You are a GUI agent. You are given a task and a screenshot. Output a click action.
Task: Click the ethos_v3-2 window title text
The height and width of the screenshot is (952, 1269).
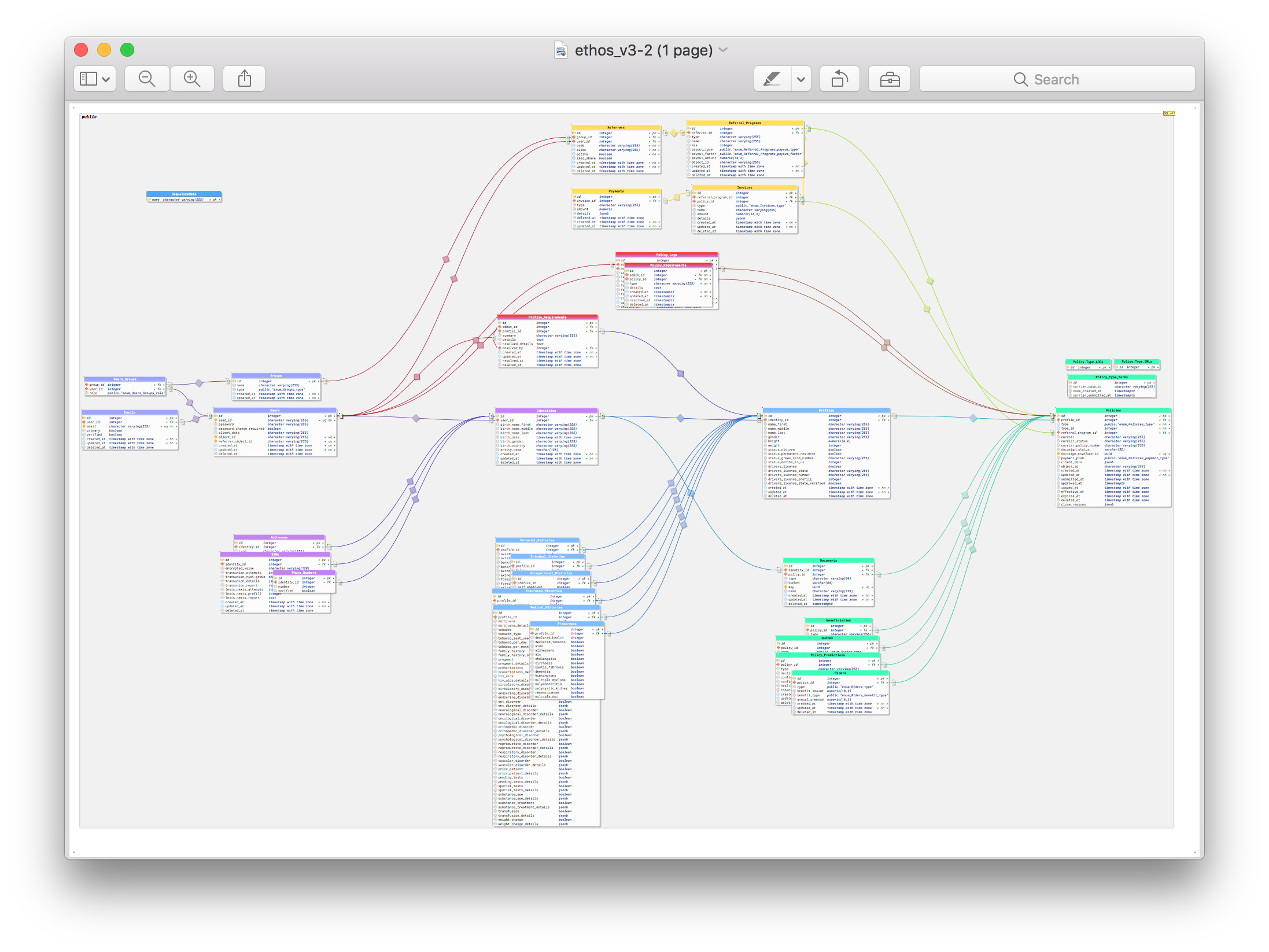point(643,50)
